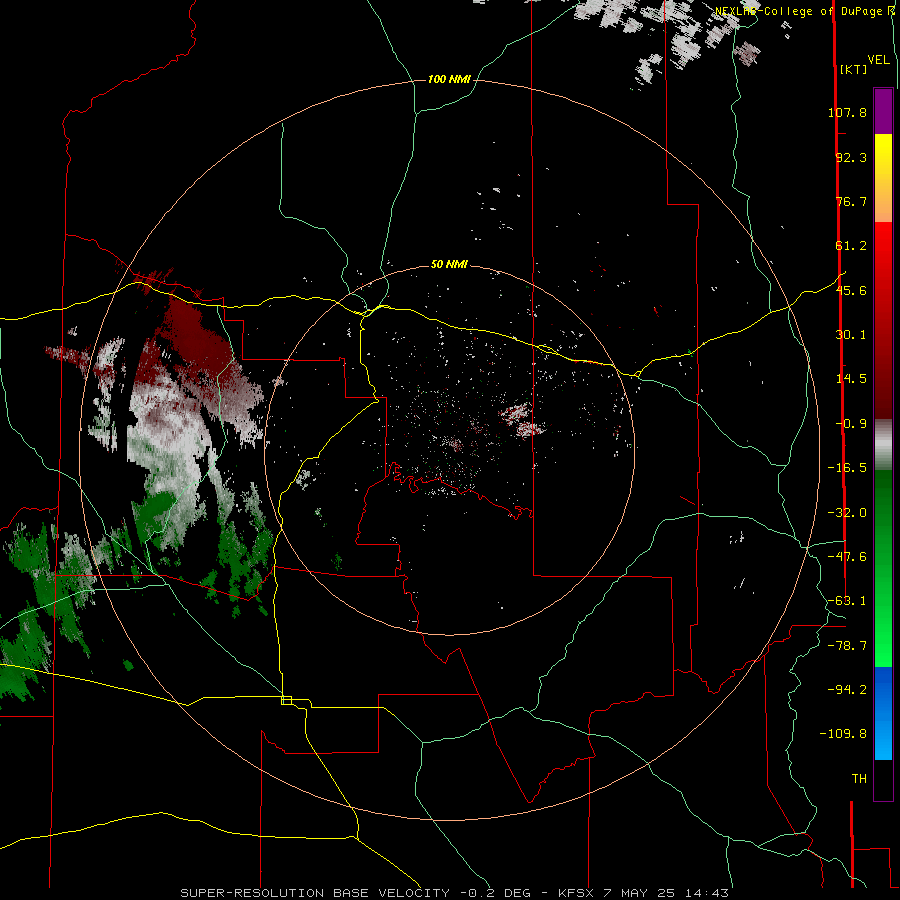Click the 50 NMI range ring label
Viewport: 900px width, 900px height.
coord(449,264)
